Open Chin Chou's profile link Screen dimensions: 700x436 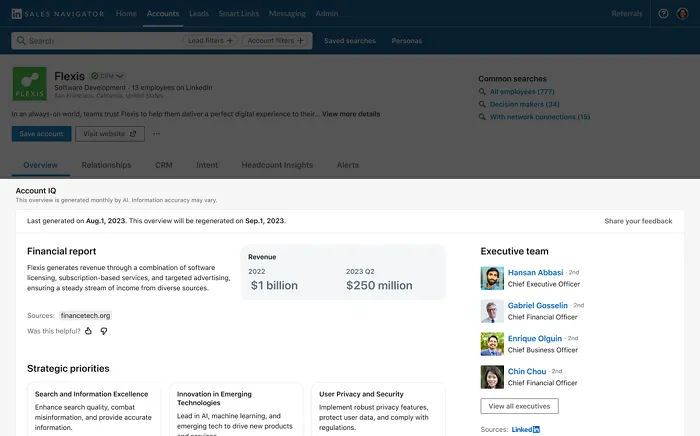pos(527,371)
